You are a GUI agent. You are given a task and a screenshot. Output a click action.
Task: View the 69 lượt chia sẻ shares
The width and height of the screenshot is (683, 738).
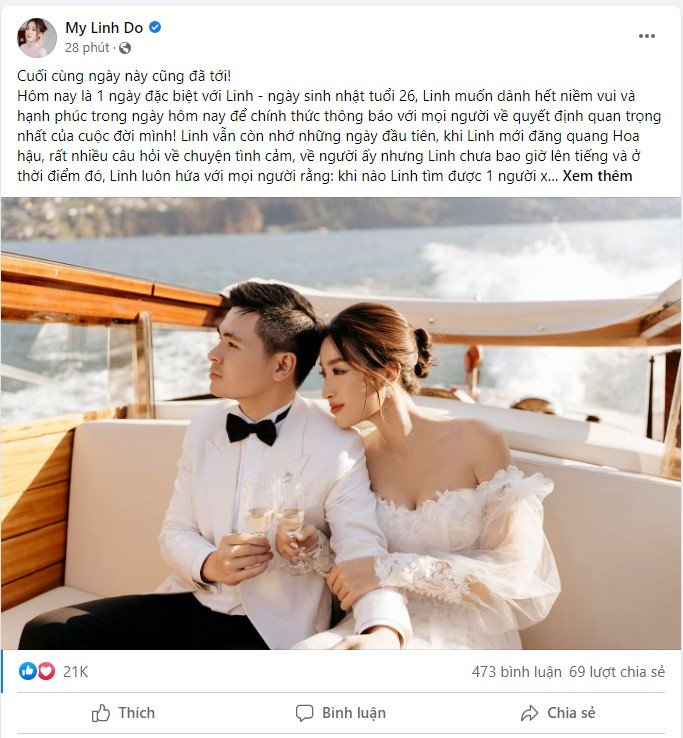pyautogui.click(x=617, y=672)
